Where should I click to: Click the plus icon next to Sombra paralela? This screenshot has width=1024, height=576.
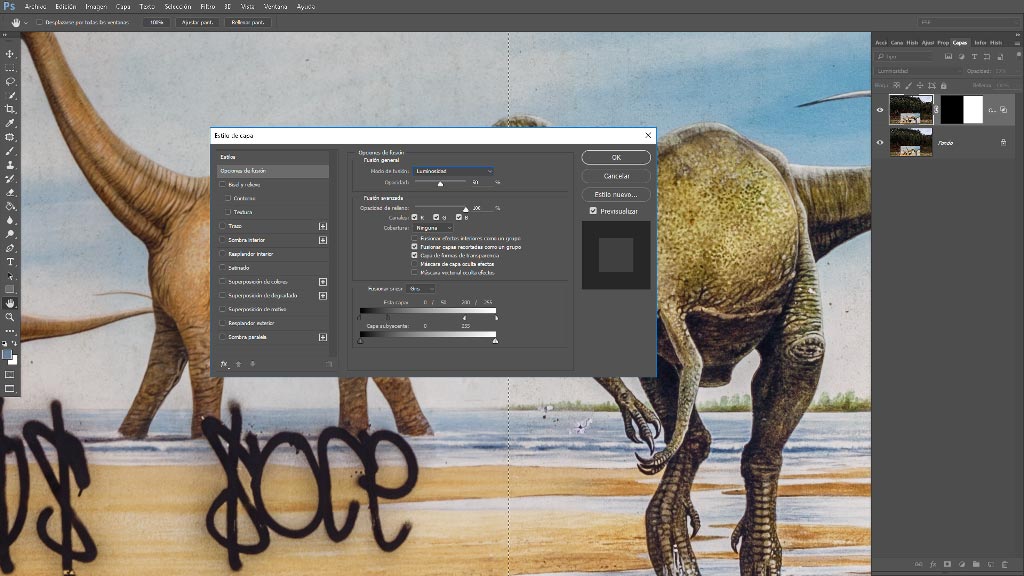point(323,337)
